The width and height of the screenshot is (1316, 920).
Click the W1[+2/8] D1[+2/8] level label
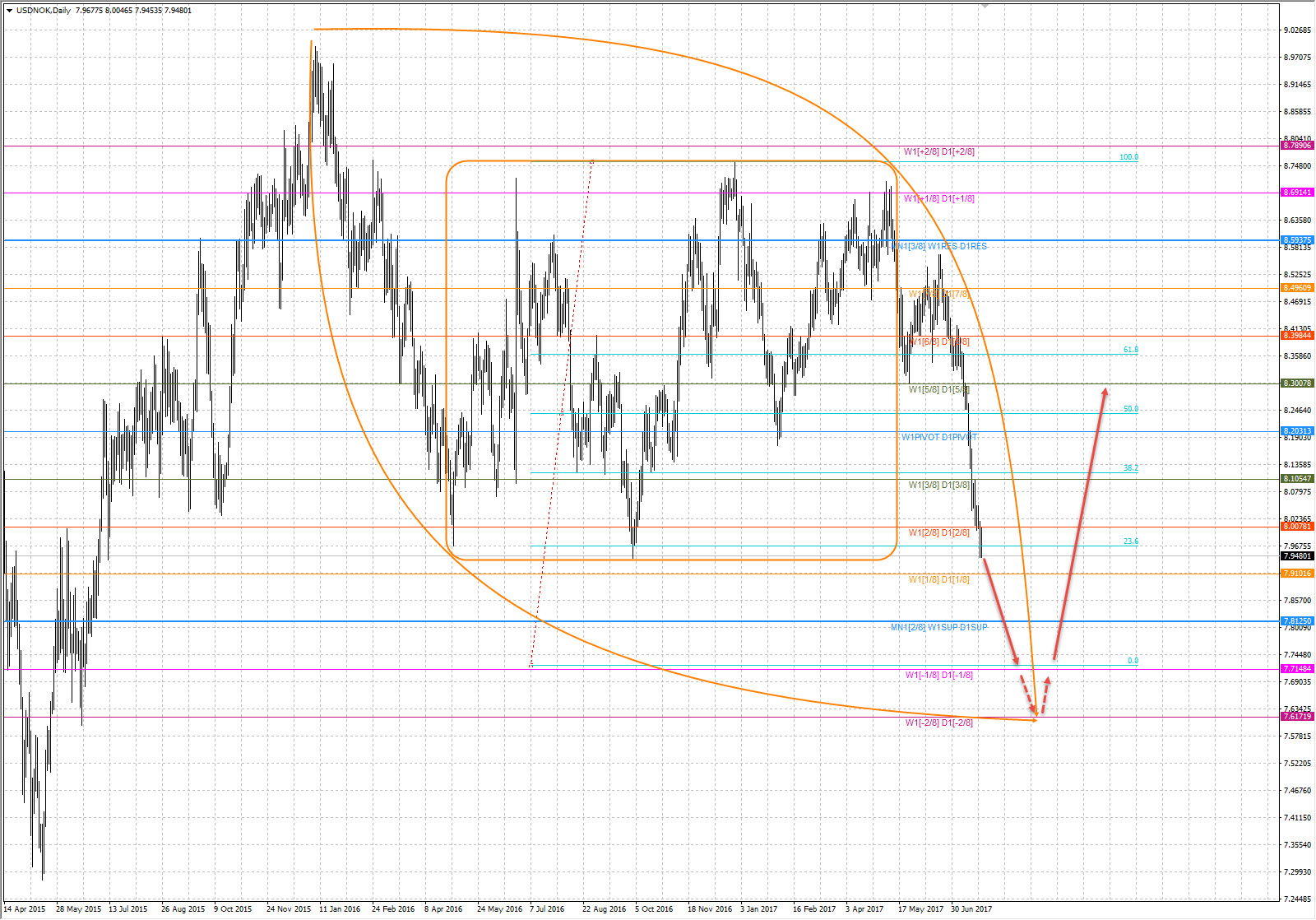[938, 151]
